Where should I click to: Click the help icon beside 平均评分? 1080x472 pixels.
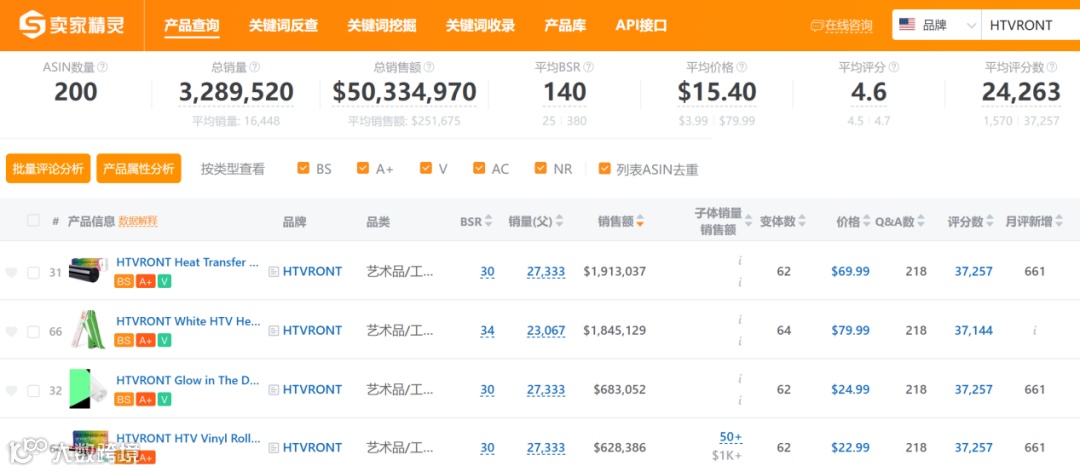[x=893, y=68]
